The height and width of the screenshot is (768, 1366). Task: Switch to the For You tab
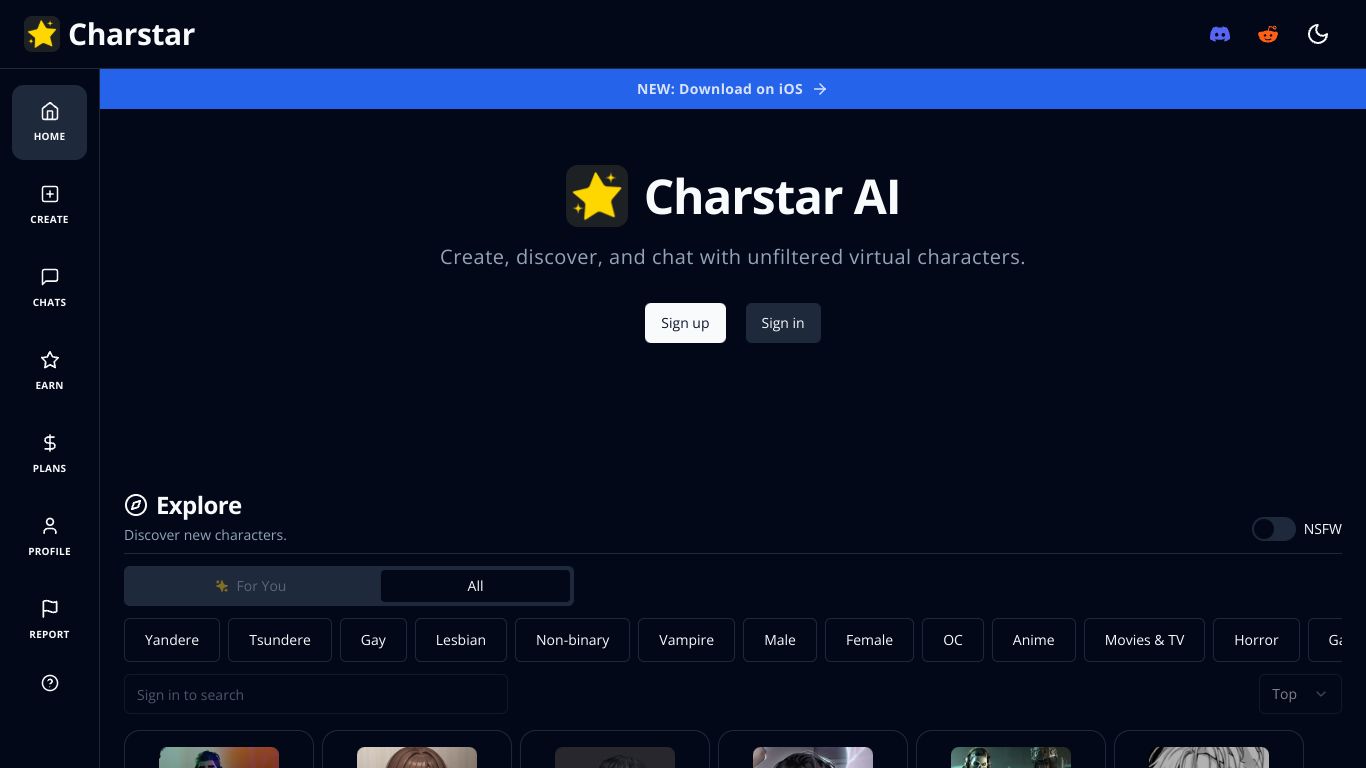click(x=252, y=586)
